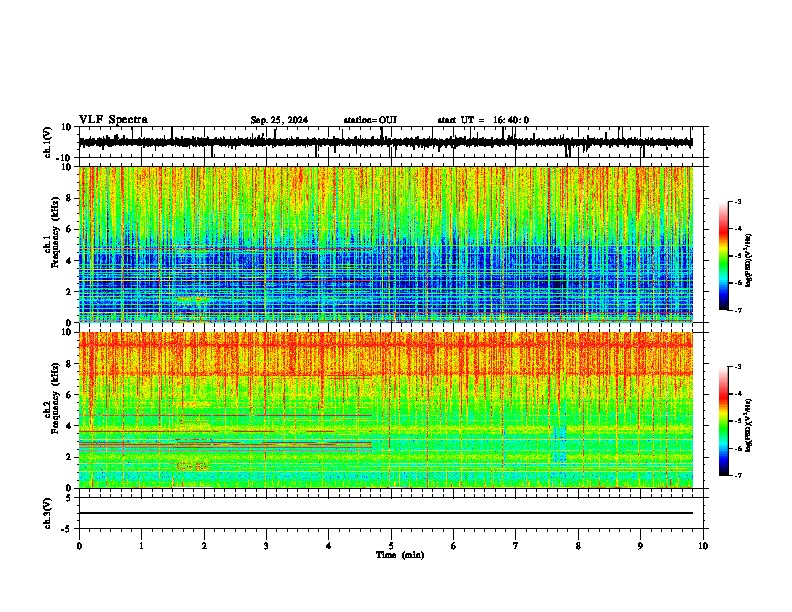
Task: Click the "station=OUI" header label
Action: coord(370,120)
